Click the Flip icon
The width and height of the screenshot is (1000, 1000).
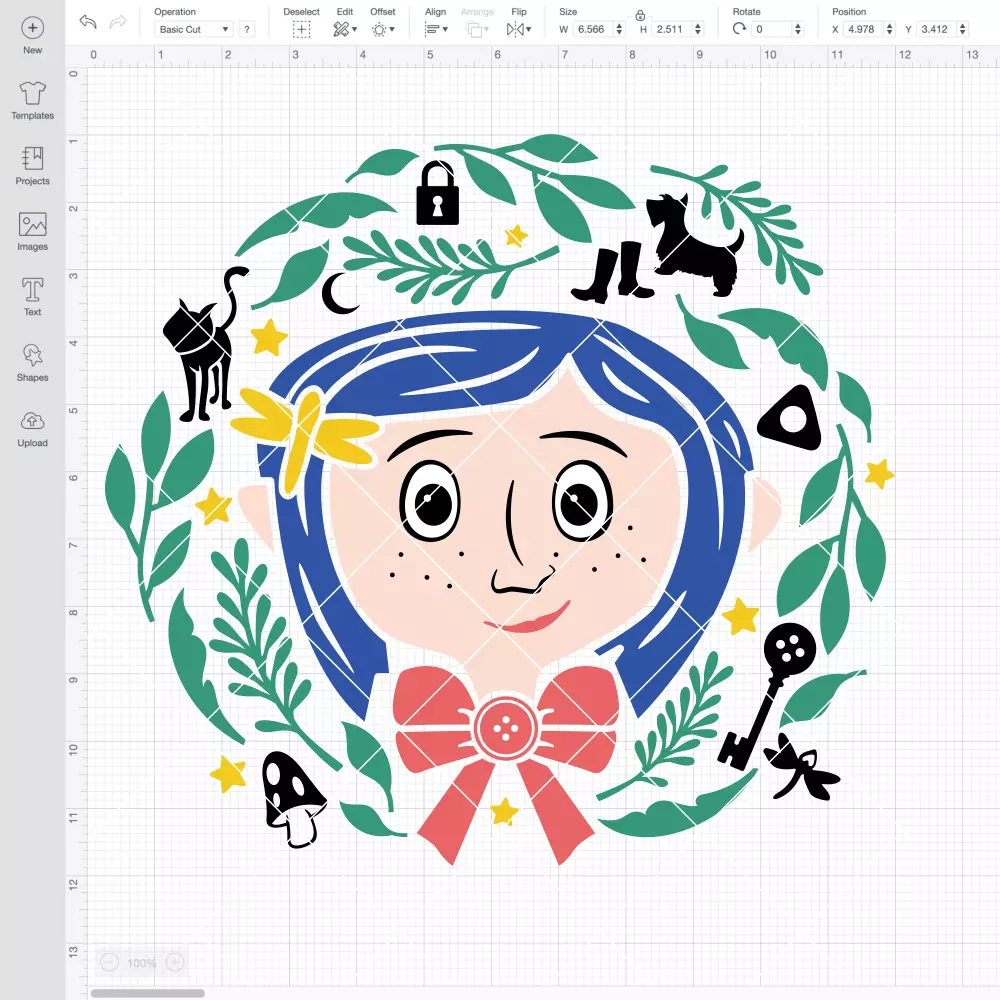(515, 29)
